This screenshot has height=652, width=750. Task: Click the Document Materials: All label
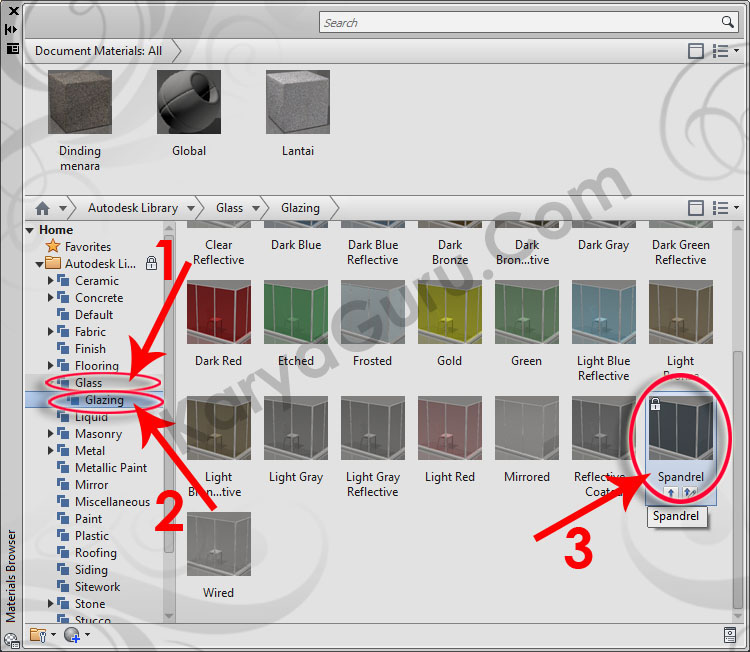tap(98, 50)
